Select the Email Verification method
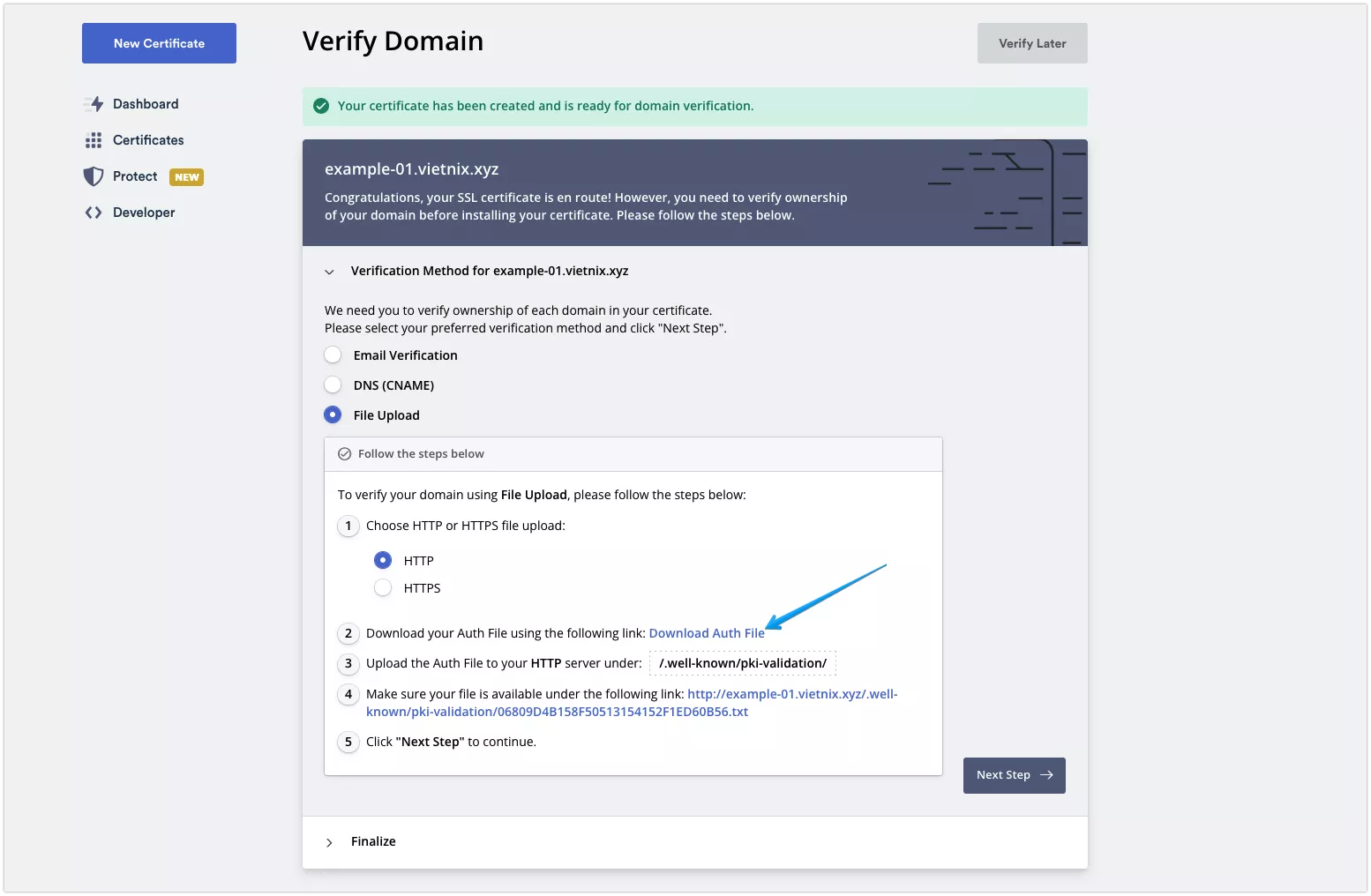 333,355
